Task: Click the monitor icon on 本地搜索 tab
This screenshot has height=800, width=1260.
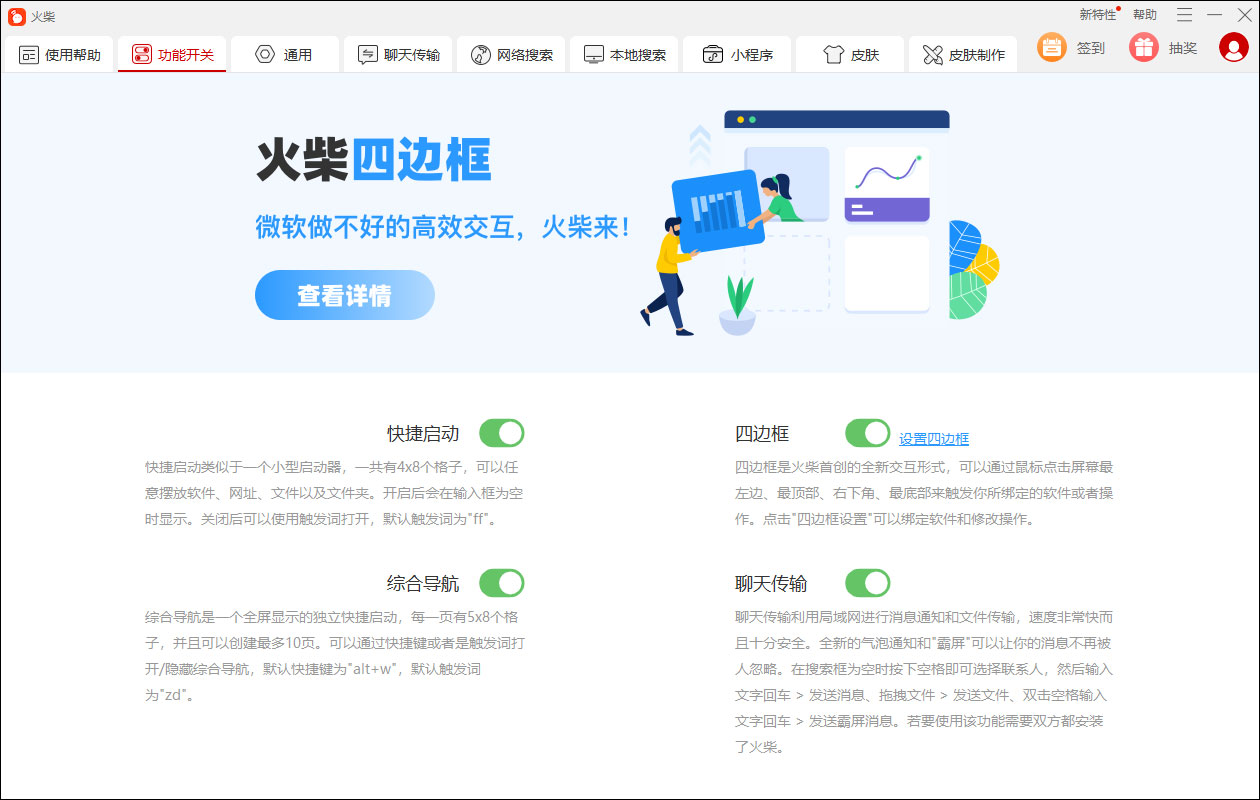Action: [x=593, y=54]
